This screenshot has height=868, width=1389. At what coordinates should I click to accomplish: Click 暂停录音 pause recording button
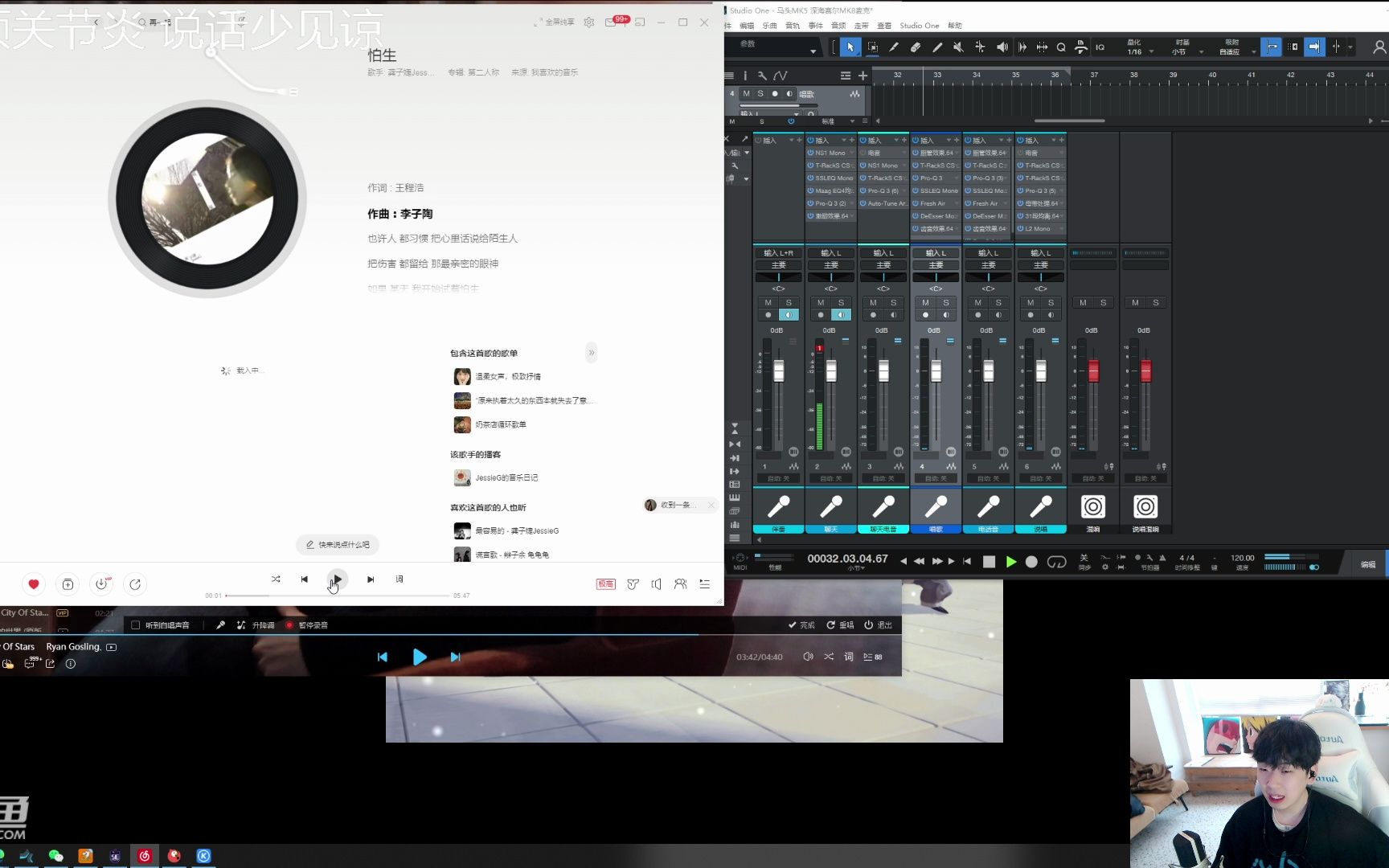pos(306,625)
